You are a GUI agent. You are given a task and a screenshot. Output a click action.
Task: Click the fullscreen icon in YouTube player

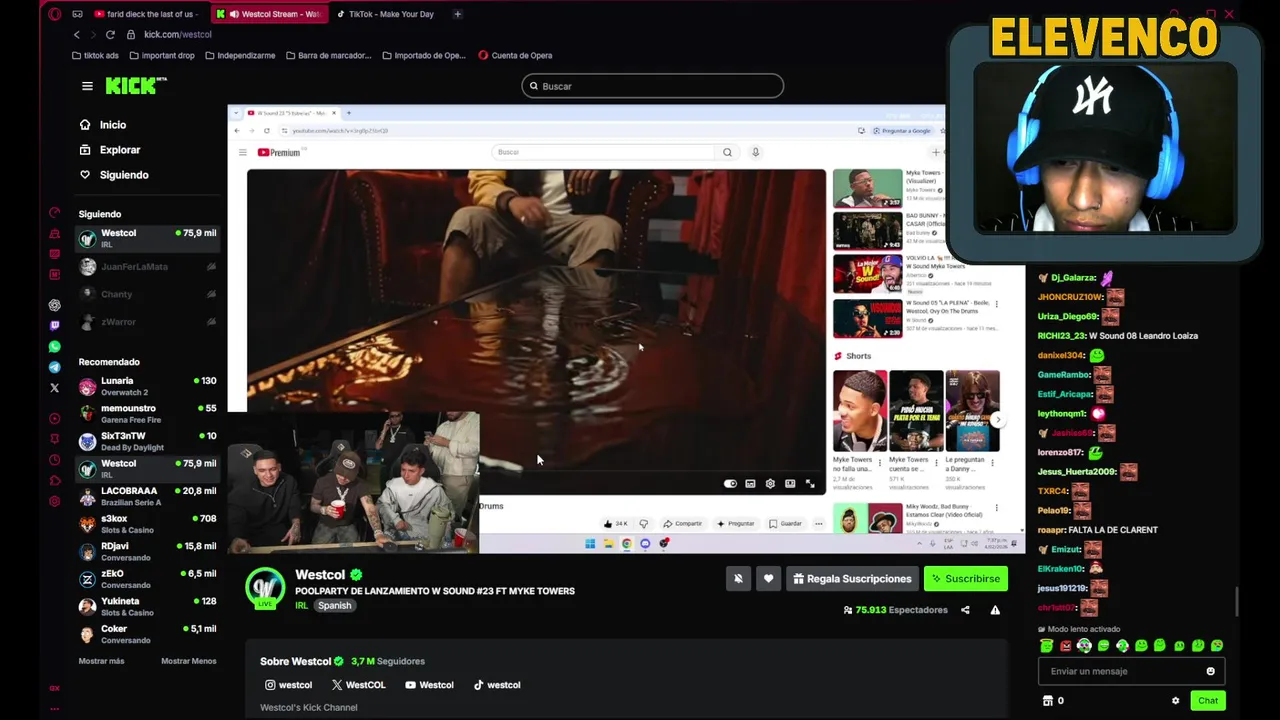click(810, 484)
